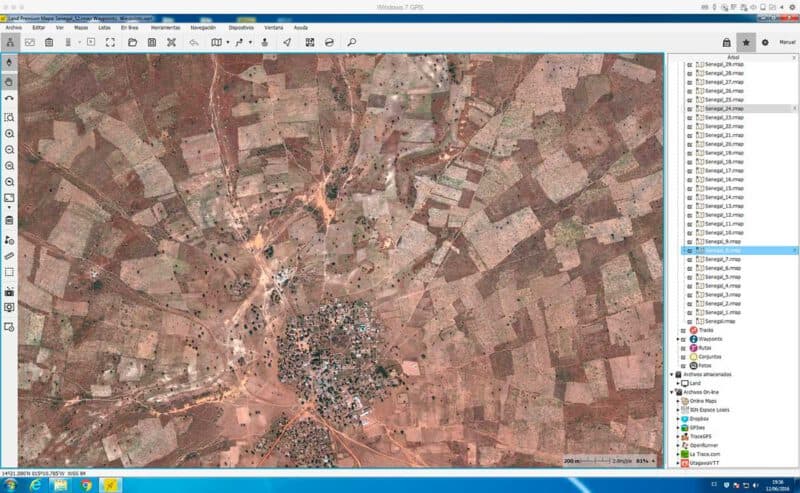Open the map icon dropdown arrow
Viewport: 800px width, 493px height.
click(x=228, y=42)
